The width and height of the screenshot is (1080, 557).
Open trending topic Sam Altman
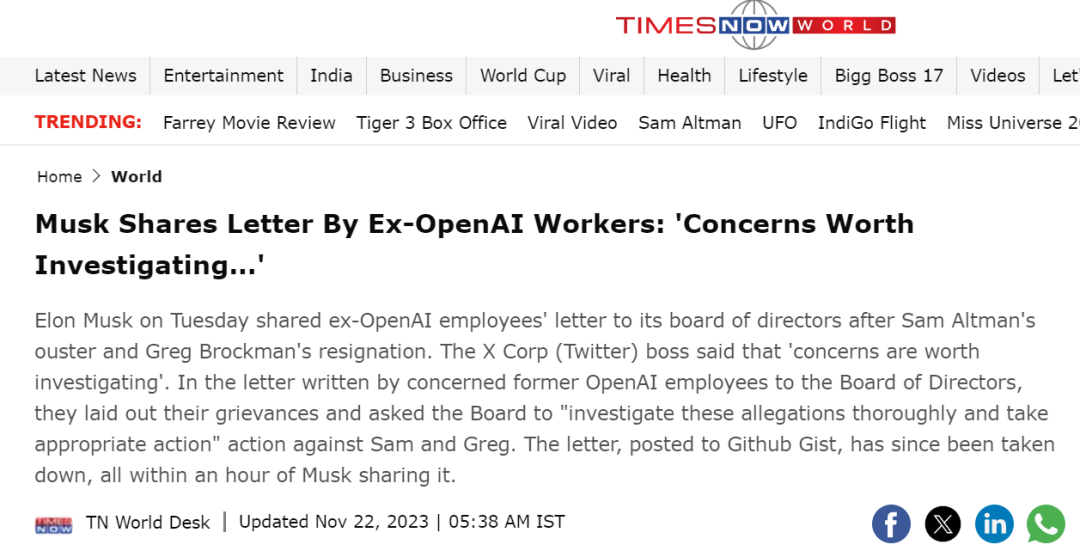coord(690,123)
